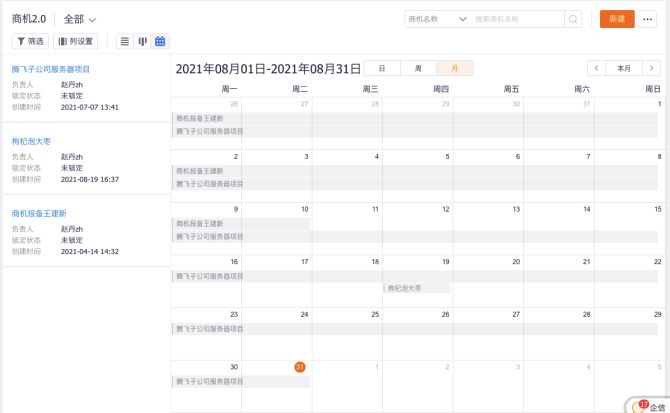Select the calendar view icon

pyautogui.click(x=160, y=41)
